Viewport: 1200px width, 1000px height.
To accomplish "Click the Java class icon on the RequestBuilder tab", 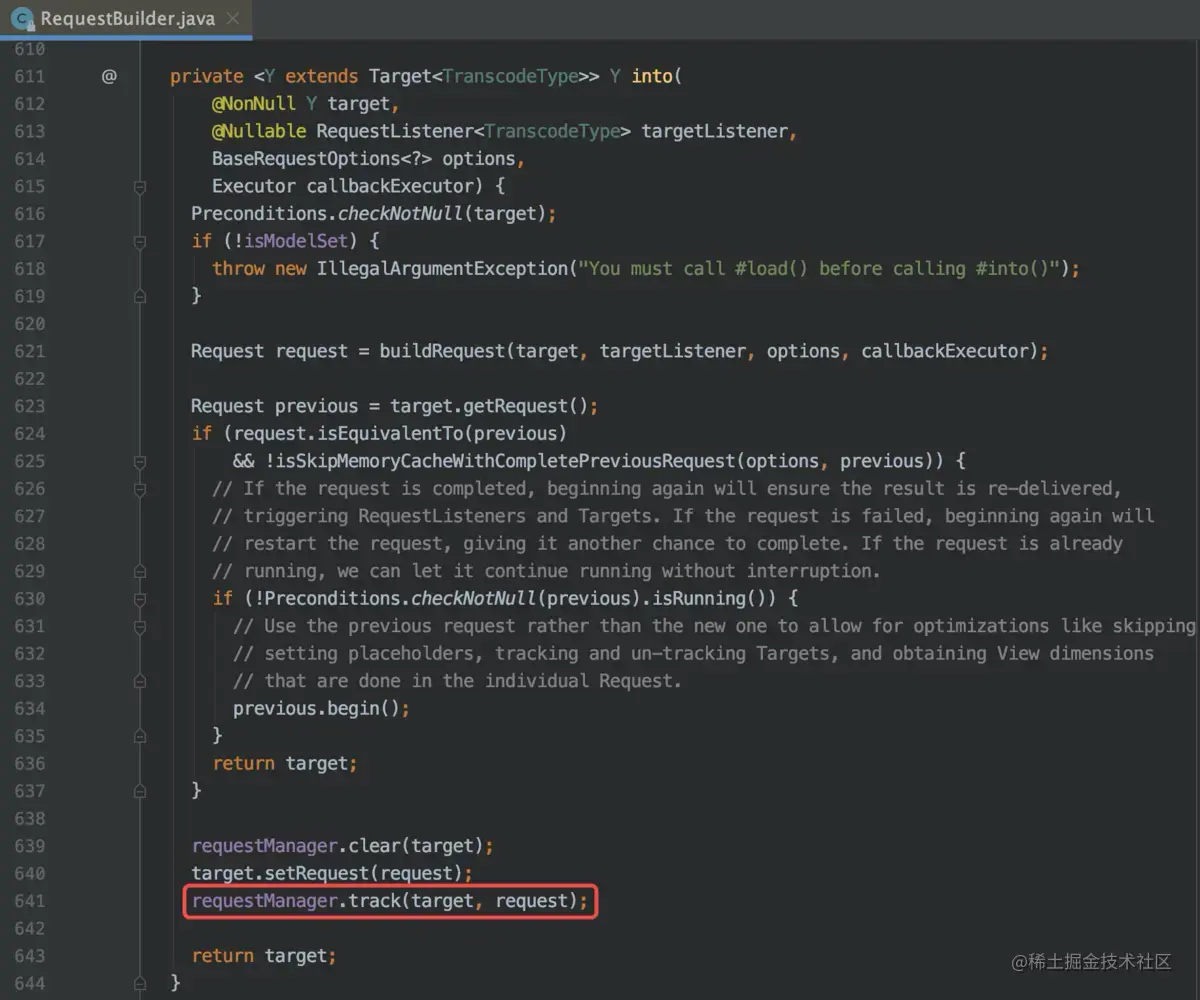I will click(22, 19).
